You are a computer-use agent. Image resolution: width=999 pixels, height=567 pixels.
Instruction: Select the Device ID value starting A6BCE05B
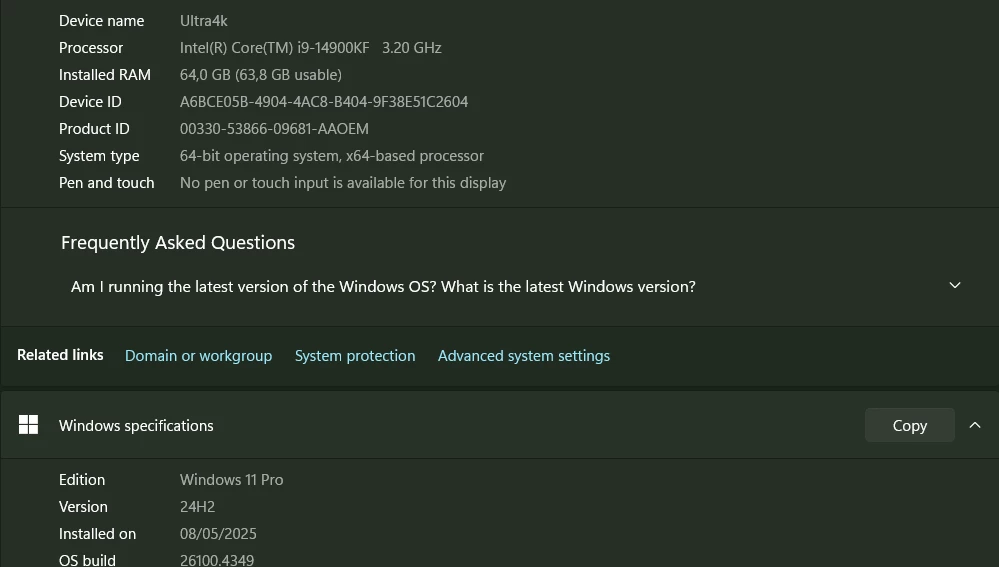point(324,102)
